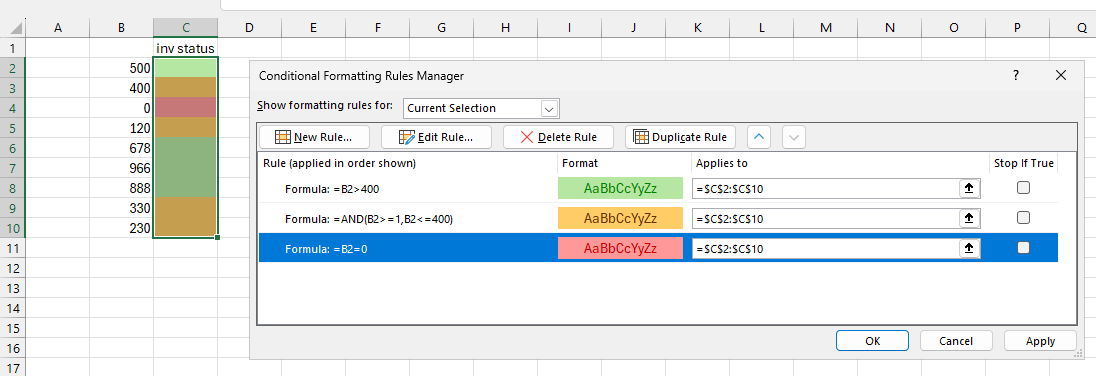
Task: Click orange format preview swatch
Action: click(620, 218)
